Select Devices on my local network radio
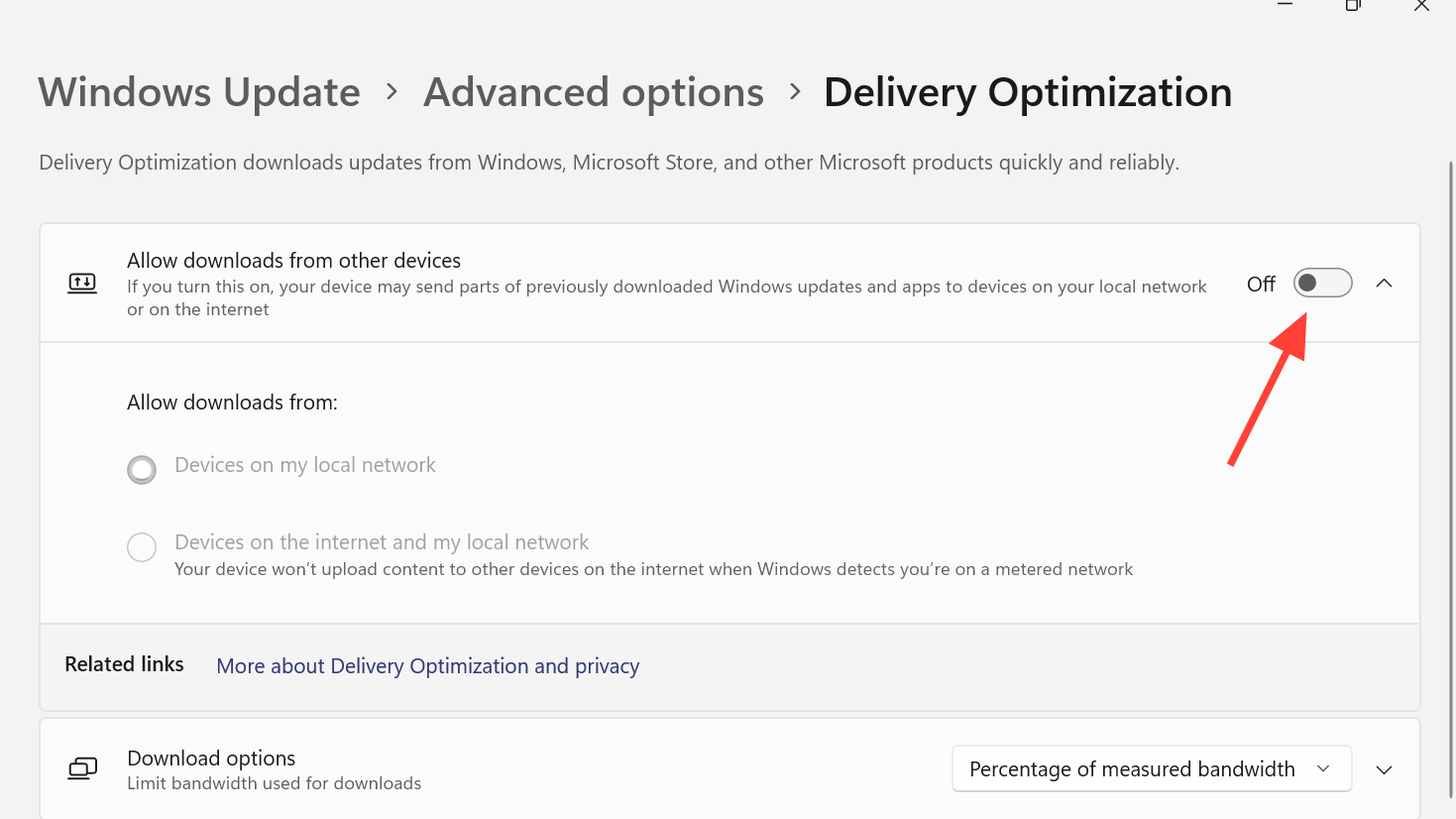 click(x=142, y=469)
